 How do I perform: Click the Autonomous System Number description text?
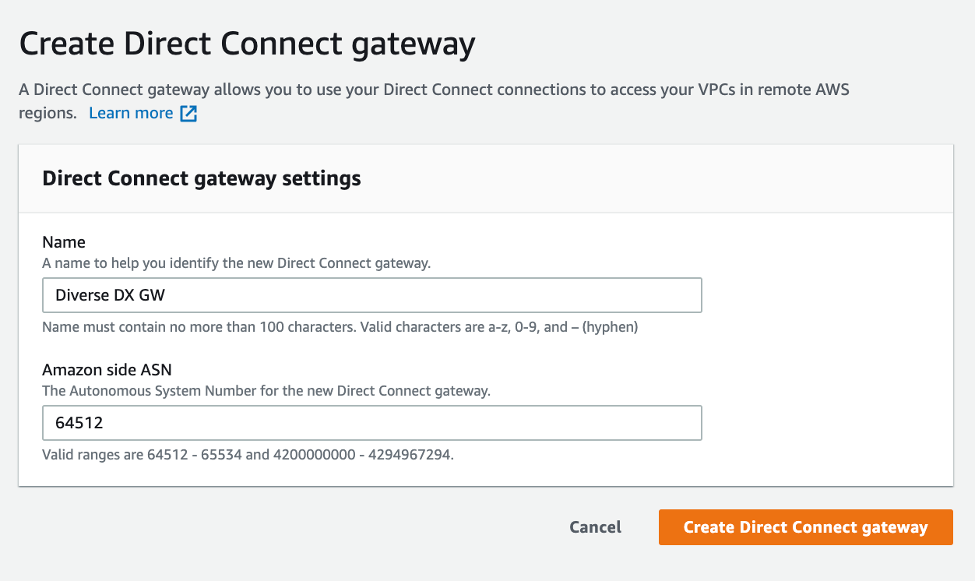(266, 391)
